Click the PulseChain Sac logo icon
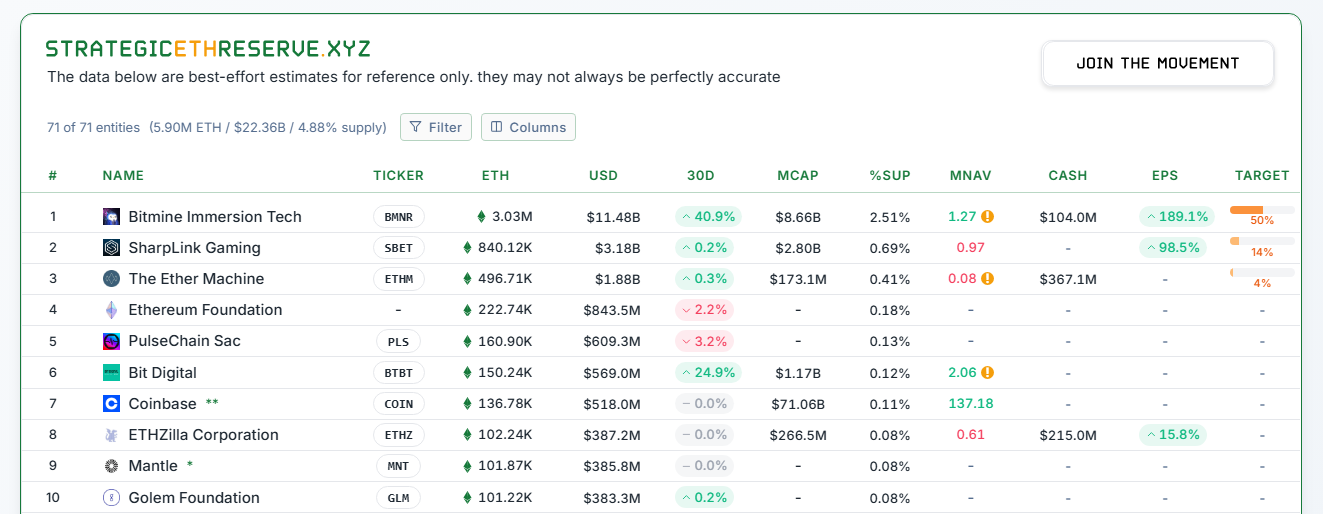 (x=111, y=341)
